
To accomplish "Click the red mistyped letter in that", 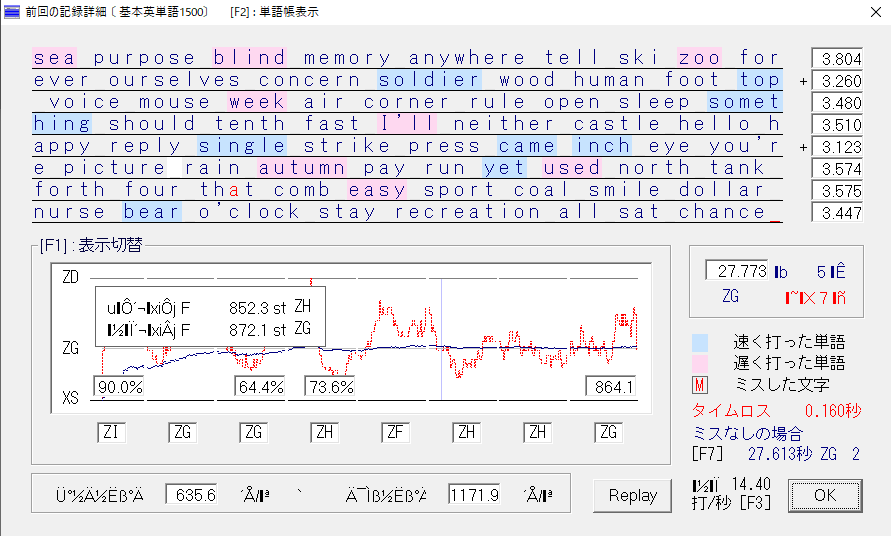I will point(234,190).
